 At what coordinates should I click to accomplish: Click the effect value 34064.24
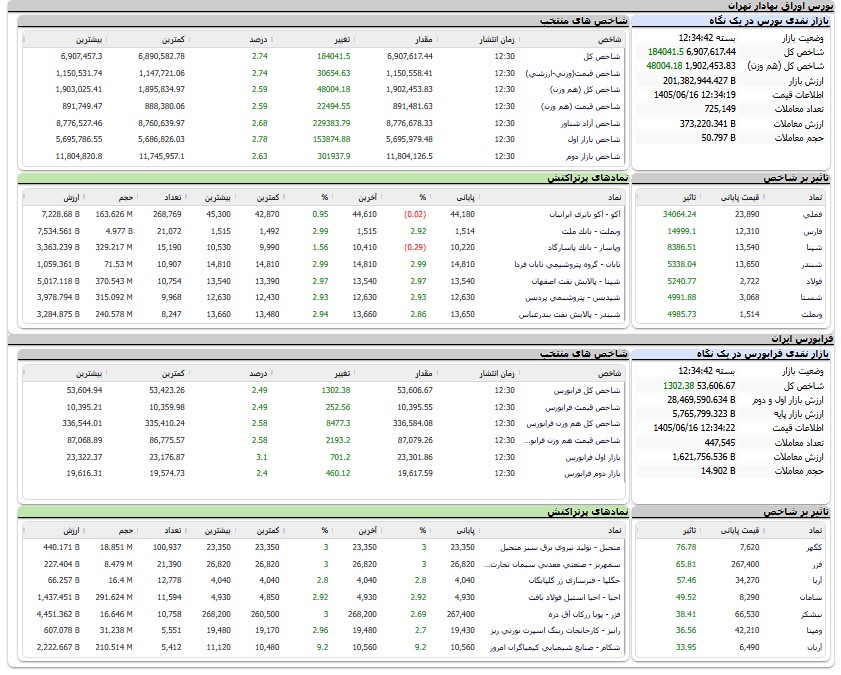tap(679, 214)
